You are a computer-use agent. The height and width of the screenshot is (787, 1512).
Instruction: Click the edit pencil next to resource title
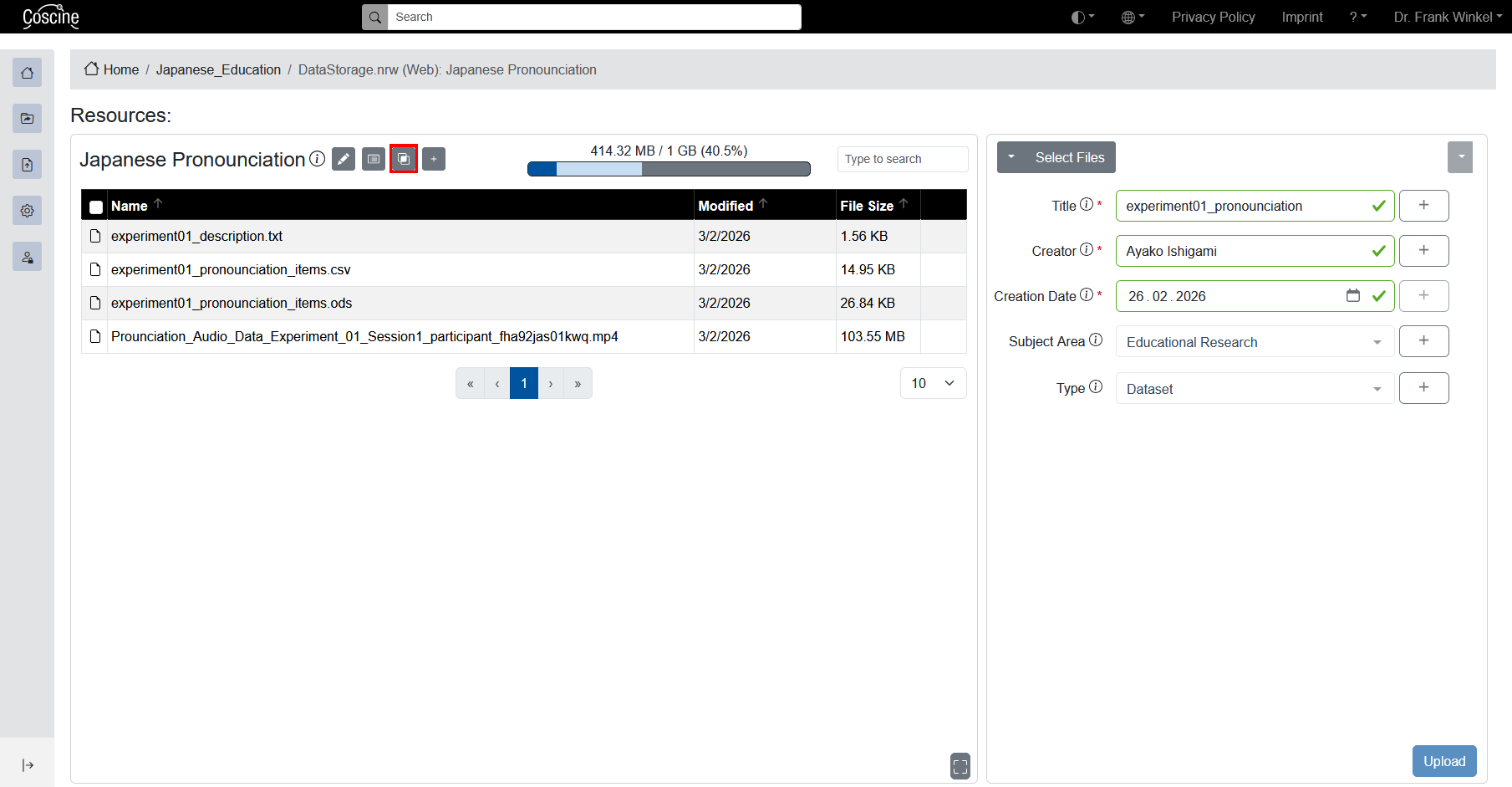pos(343,159)
